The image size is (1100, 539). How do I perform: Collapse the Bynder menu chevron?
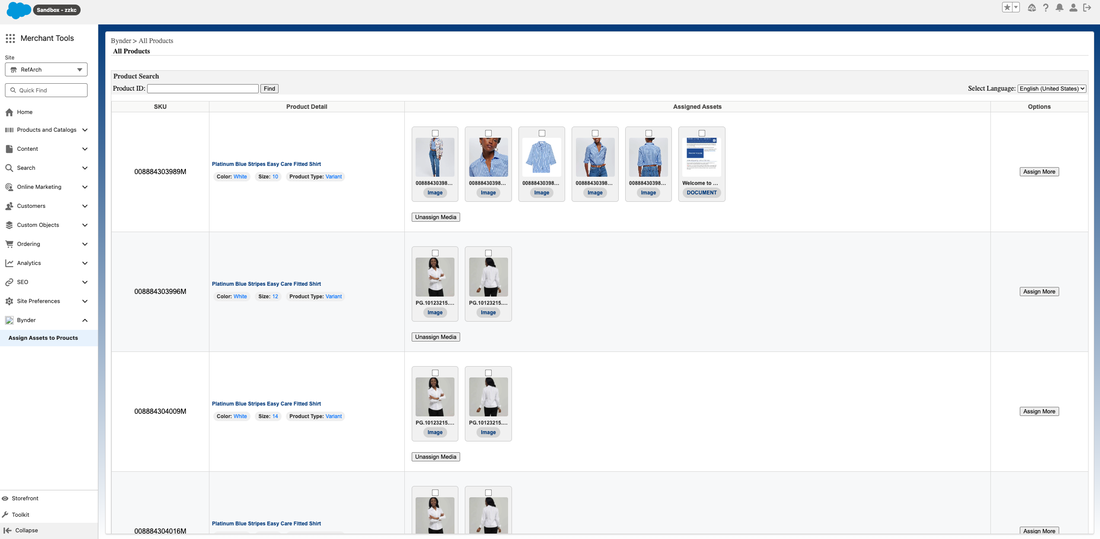pos(85,319)
